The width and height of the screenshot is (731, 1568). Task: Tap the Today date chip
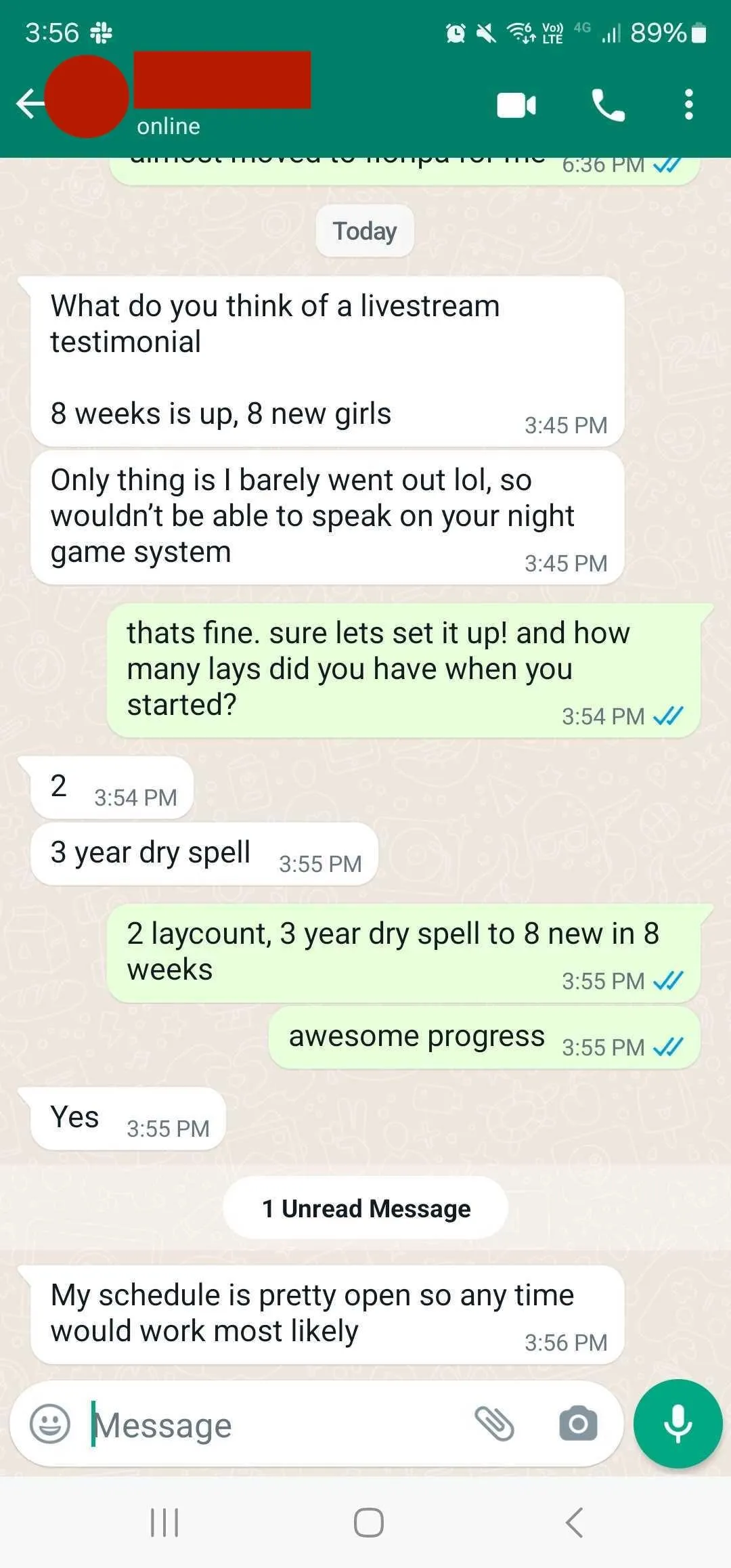point(365,231)
